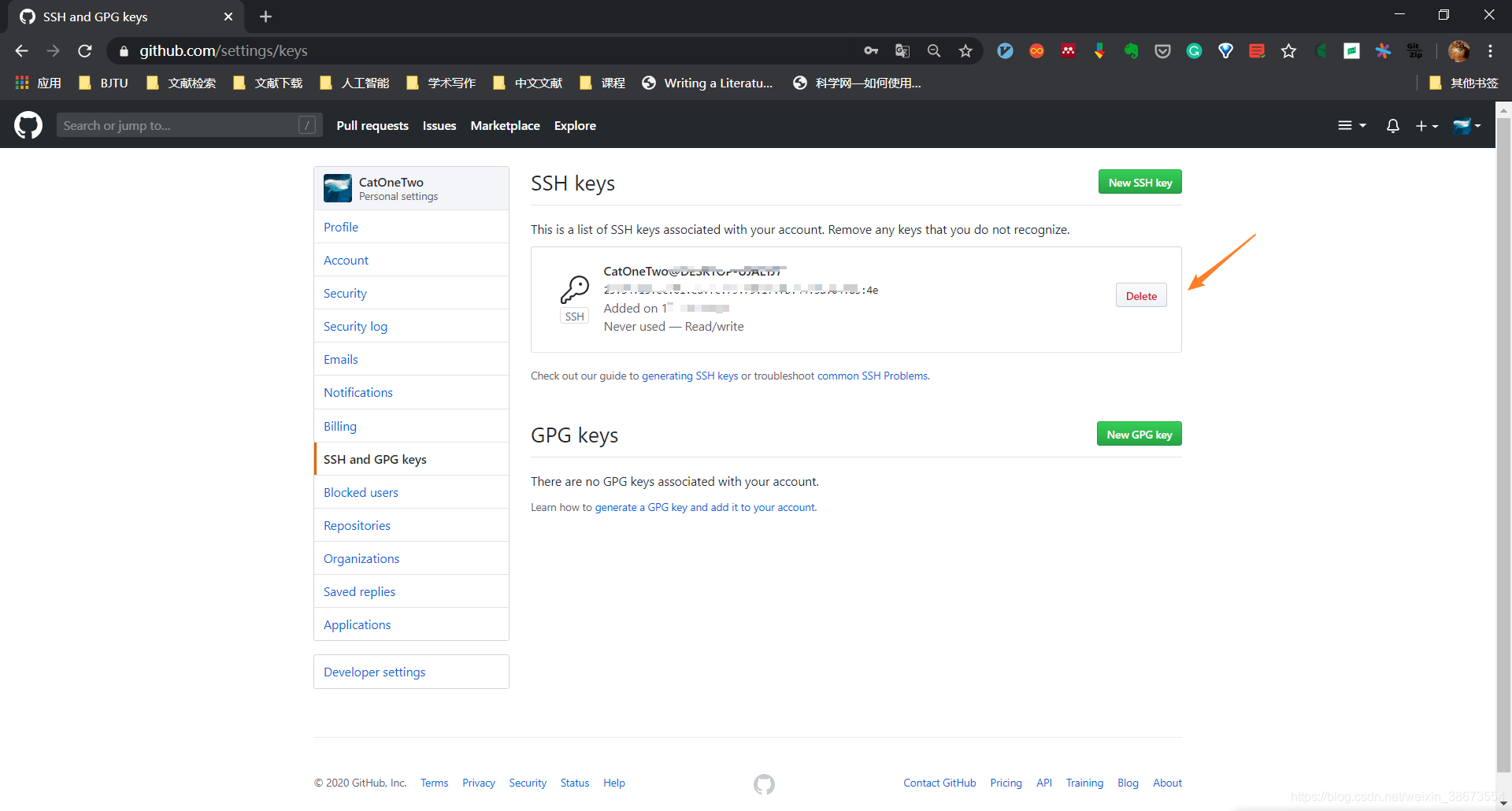Select Account in settings sidebar
This screenshot has width=1512, height=811.
point(411,260)
